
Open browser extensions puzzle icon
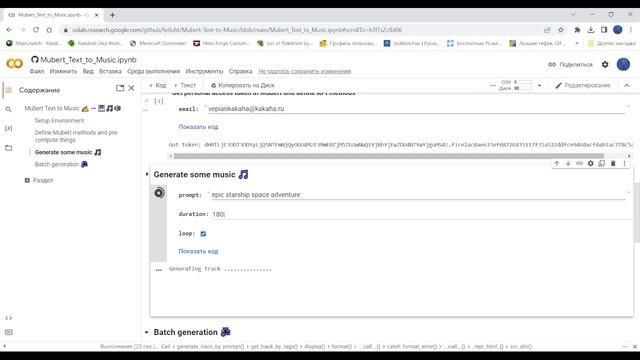(577, 30)
